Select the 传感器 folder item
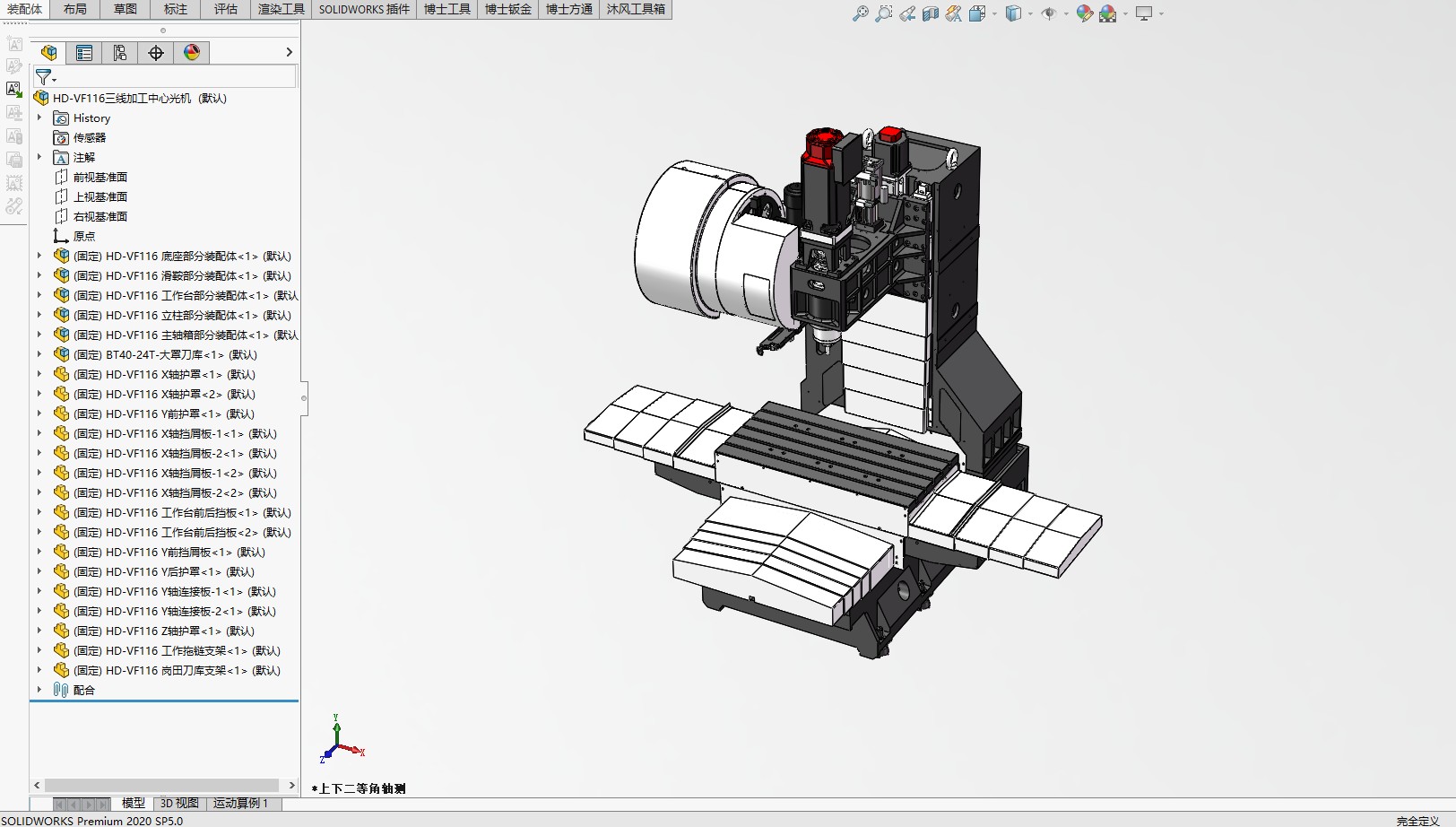The image size is (1456, 827). 90,138
